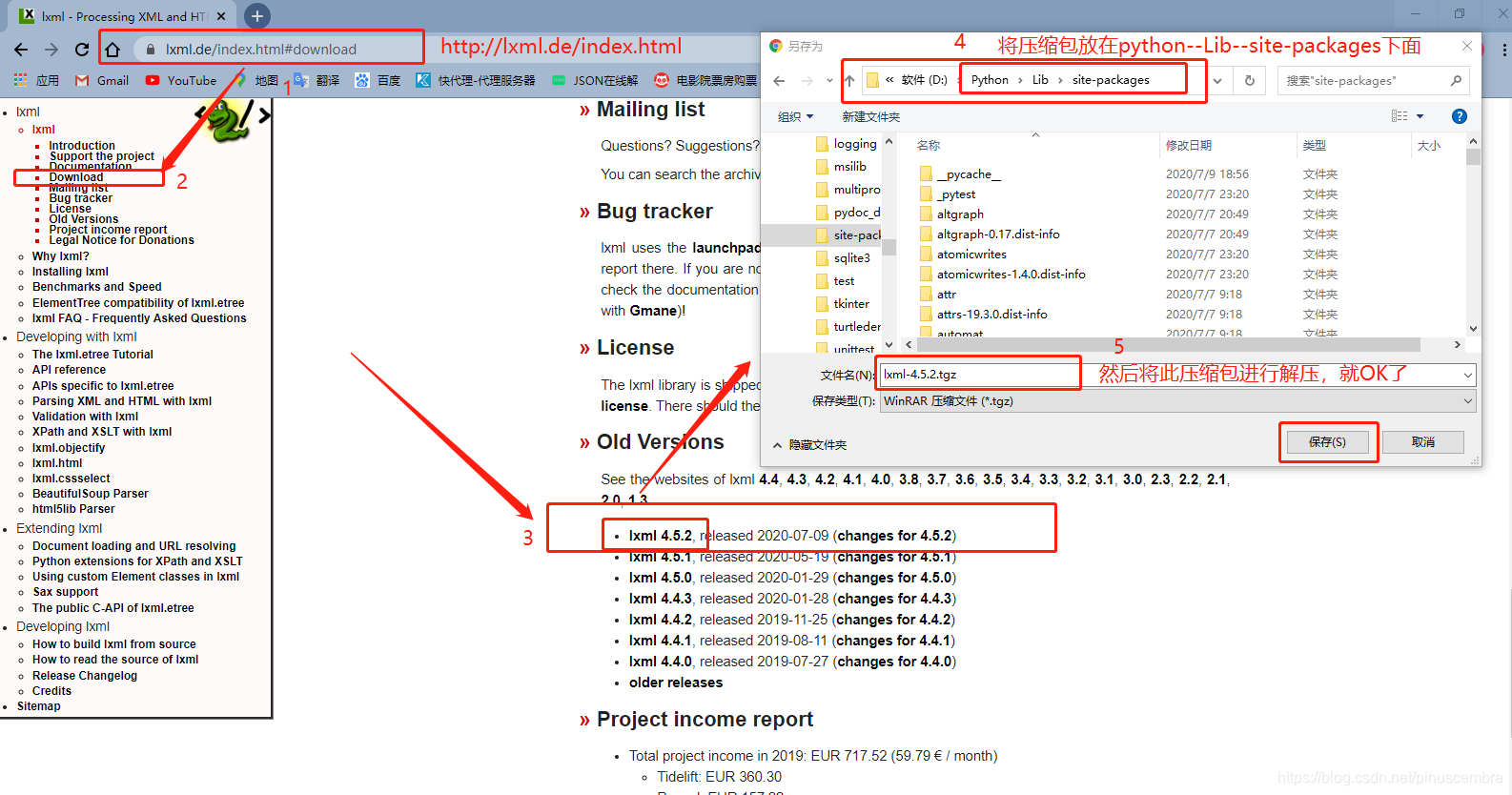
Task: Expand the 组织 menu
Action: click(795, 117)
